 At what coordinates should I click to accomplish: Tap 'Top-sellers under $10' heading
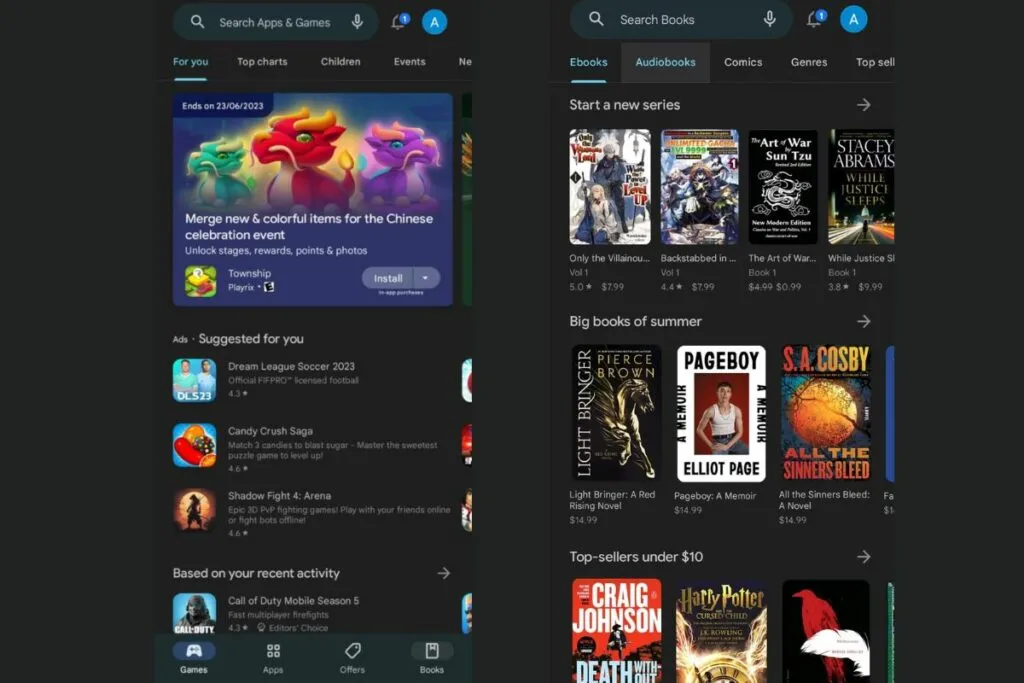tap(636, 556)
